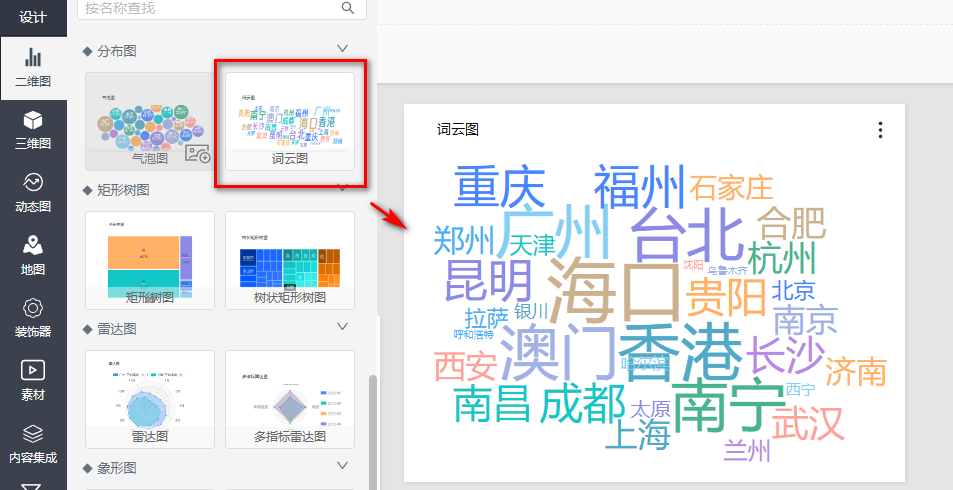This screenshot has width=953, height=490.
Task: Open the 装饰器 decorator panel
Action: tap(33, 318)
